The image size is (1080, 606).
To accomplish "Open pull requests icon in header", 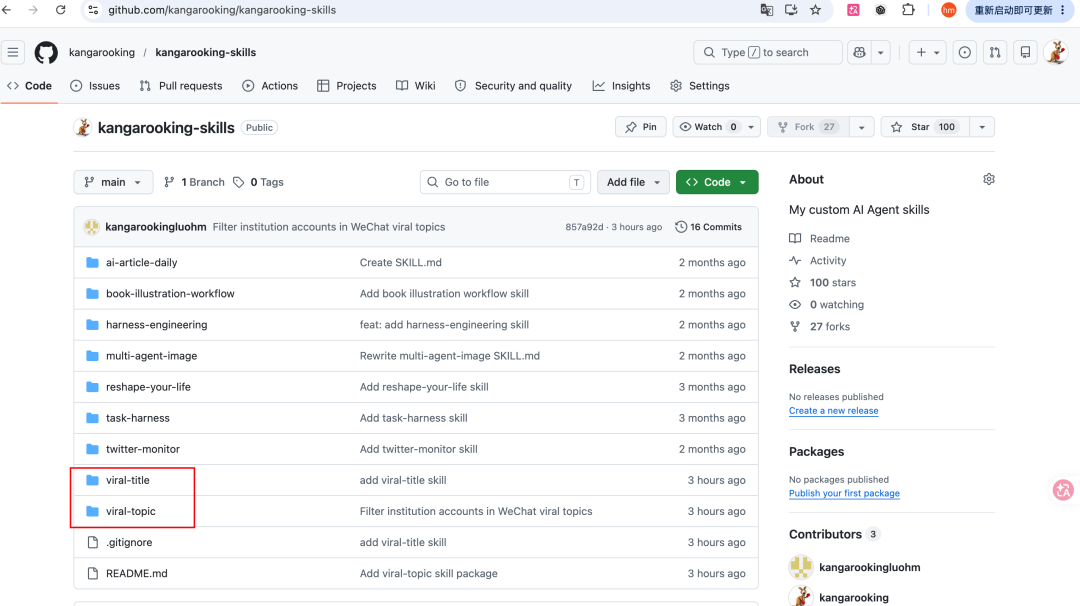I will [995, 52].
